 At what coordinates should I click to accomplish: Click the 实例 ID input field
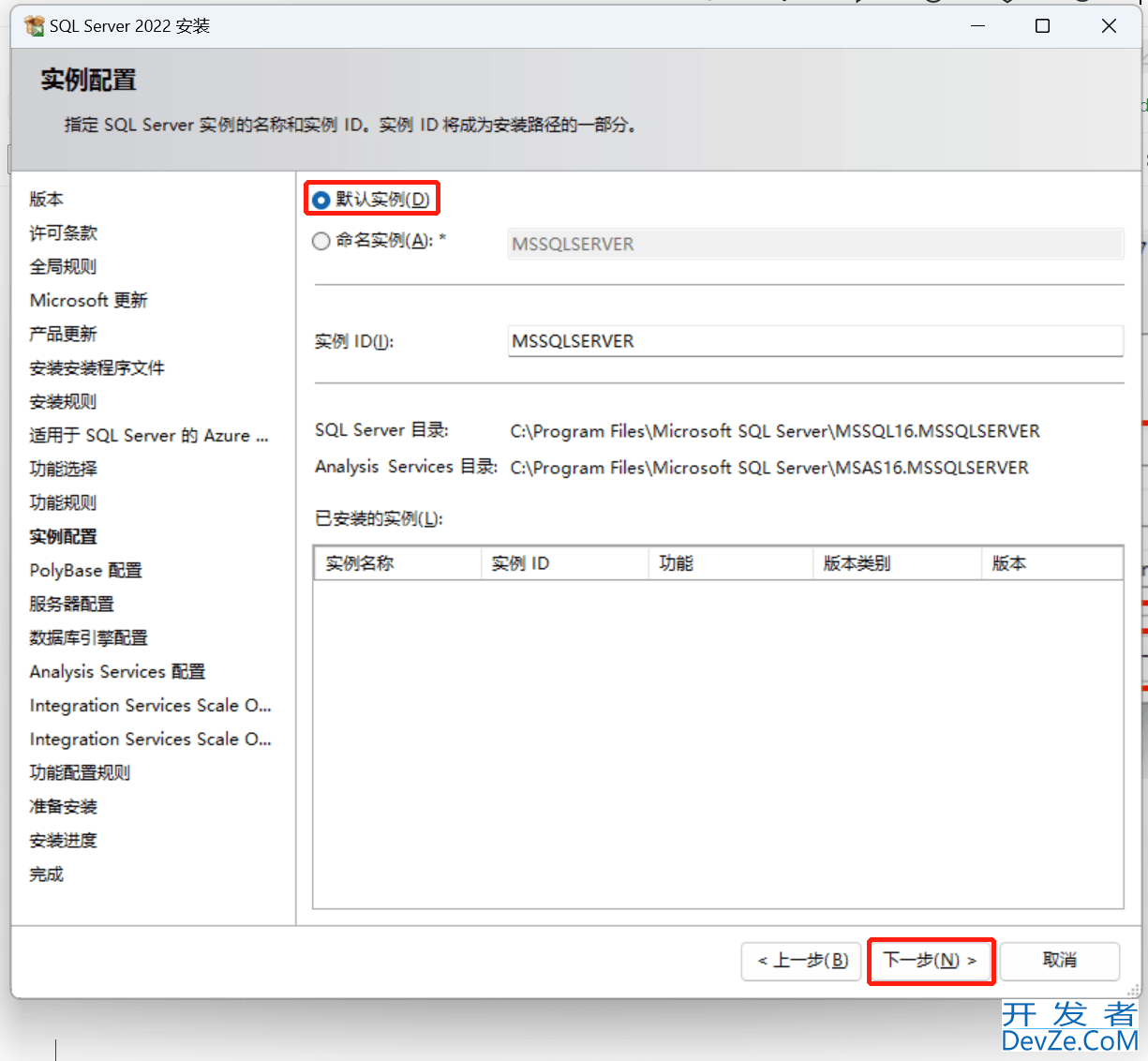[815, 341]
